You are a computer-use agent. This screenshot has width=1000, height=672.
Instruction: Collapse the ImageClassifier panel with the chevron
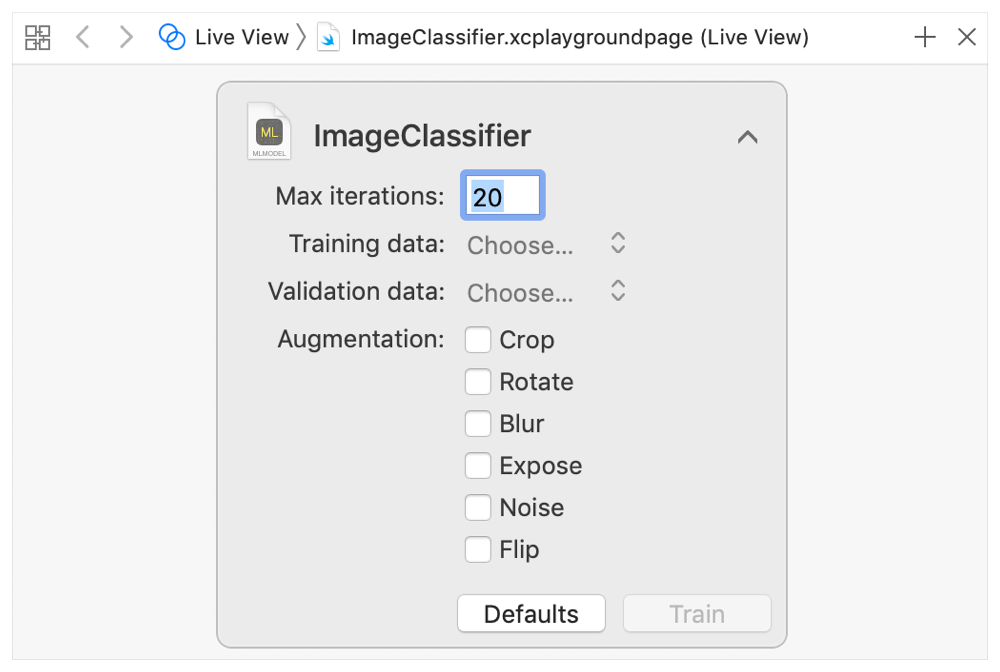pyautogui.click(x=748, y=137)
